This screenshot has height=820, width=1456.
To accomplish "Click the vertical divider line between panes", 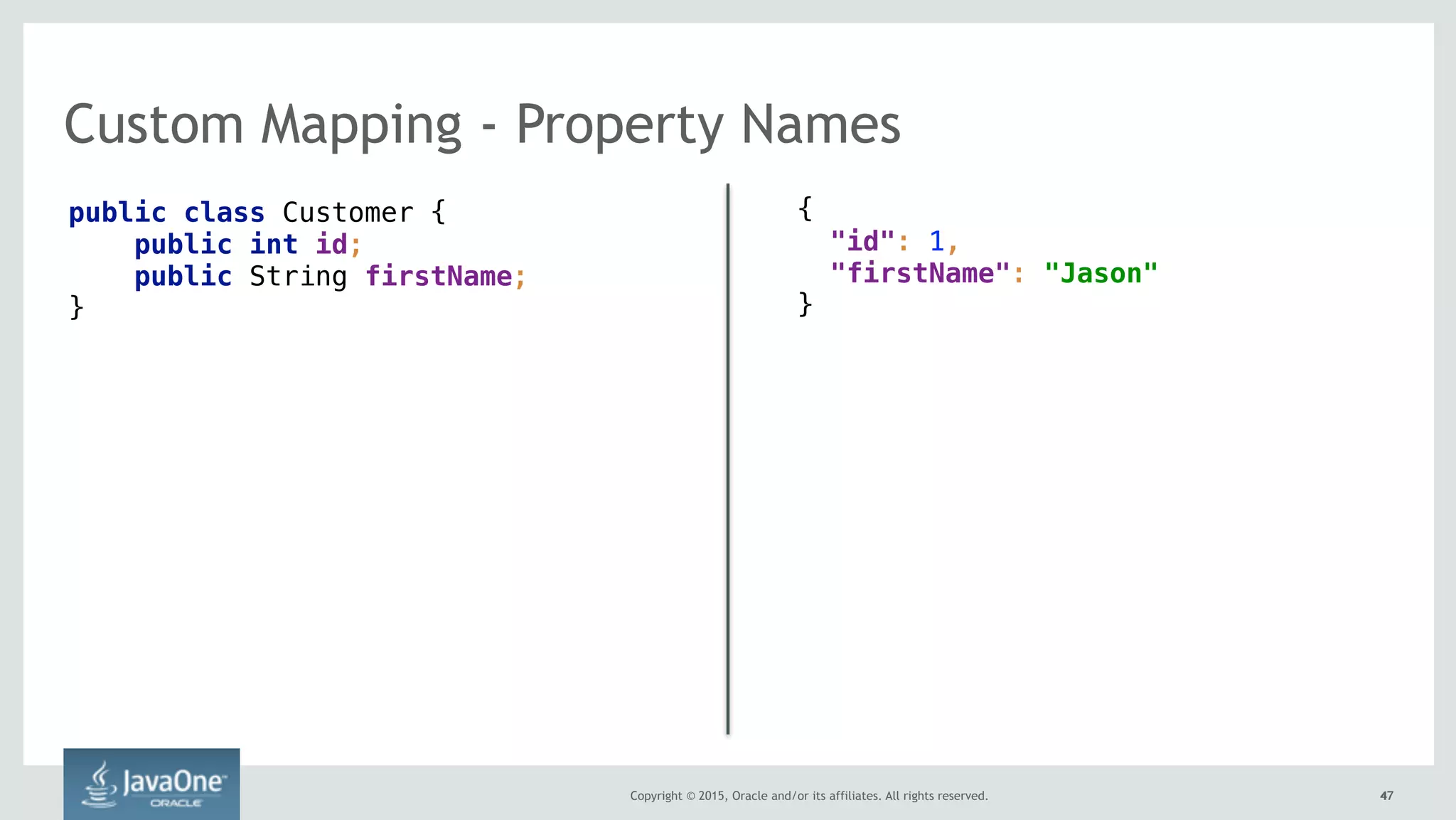I will (x=727, y=459).
